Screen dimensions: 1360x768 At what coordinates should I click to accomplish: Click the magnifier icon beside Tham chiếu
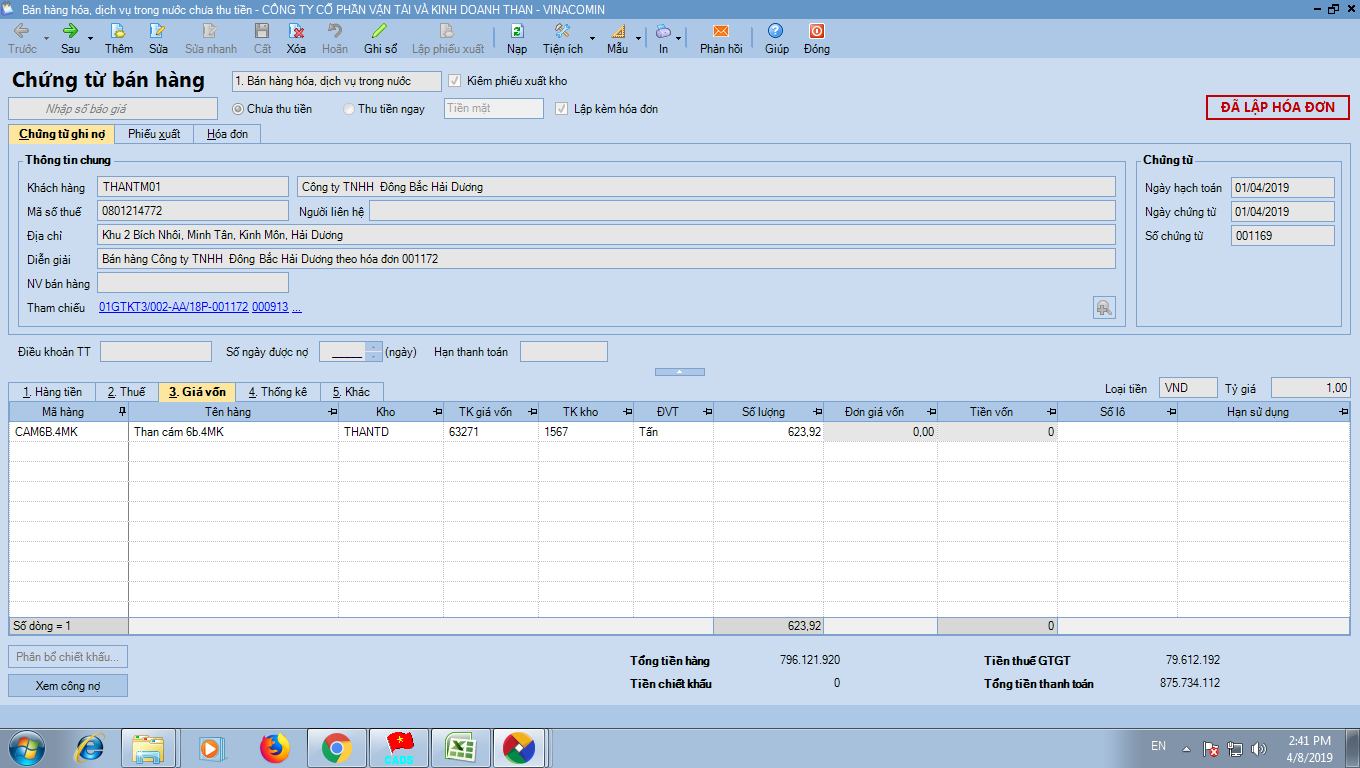point(1103,308)
